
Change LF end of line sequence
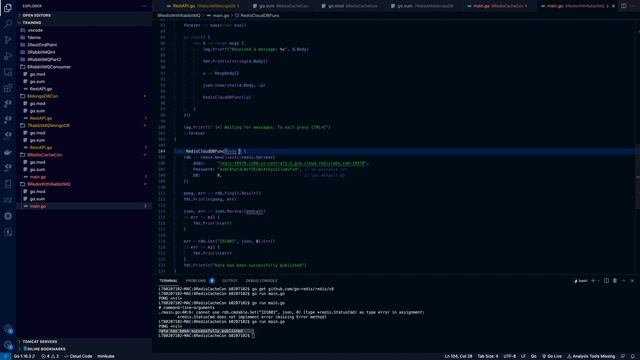click(523, 356)
